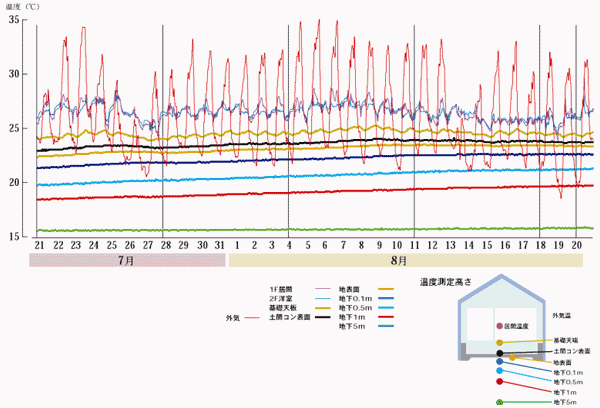Click the 7月 month bar
Screen dimensions: 600x408
point(127,260)
